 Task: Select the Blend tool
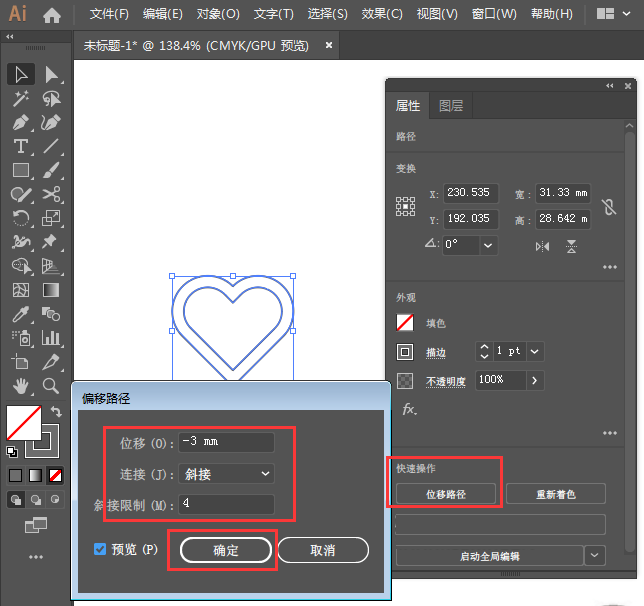tap(51, 314)
